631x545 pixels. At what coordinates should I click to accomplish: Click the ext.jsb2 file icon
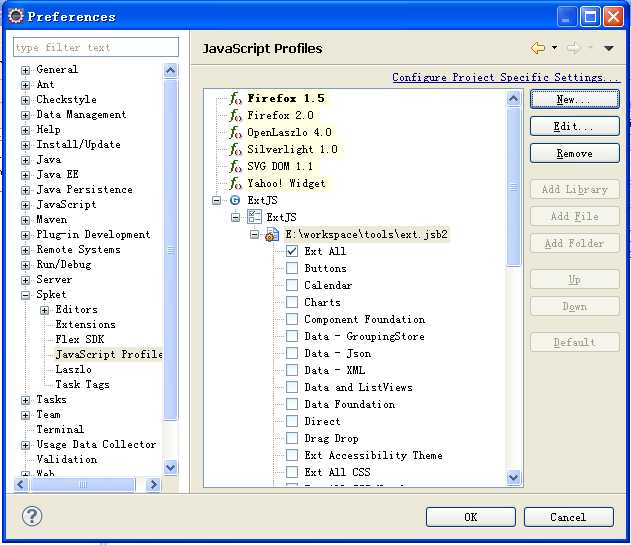[272, 235]
